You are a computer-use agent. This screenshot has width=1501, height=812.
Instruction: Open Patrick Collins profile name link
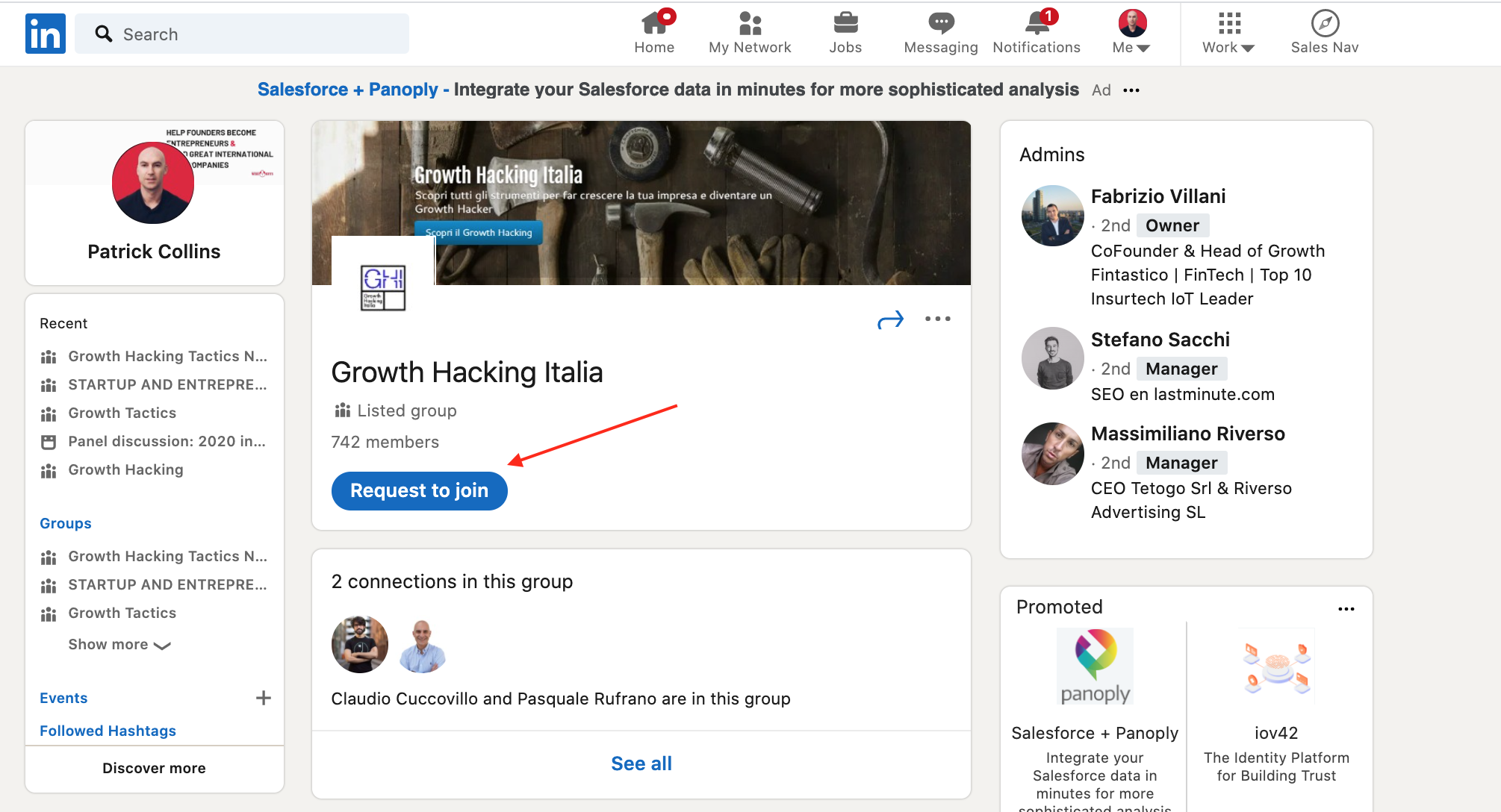point(154,252)
